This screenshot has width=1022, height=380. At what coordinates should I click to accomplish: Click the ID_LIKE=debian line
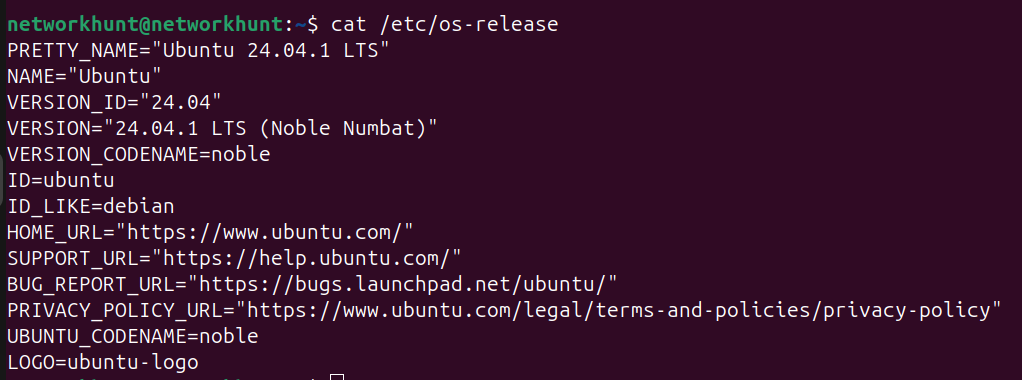[x=91, y=207]
